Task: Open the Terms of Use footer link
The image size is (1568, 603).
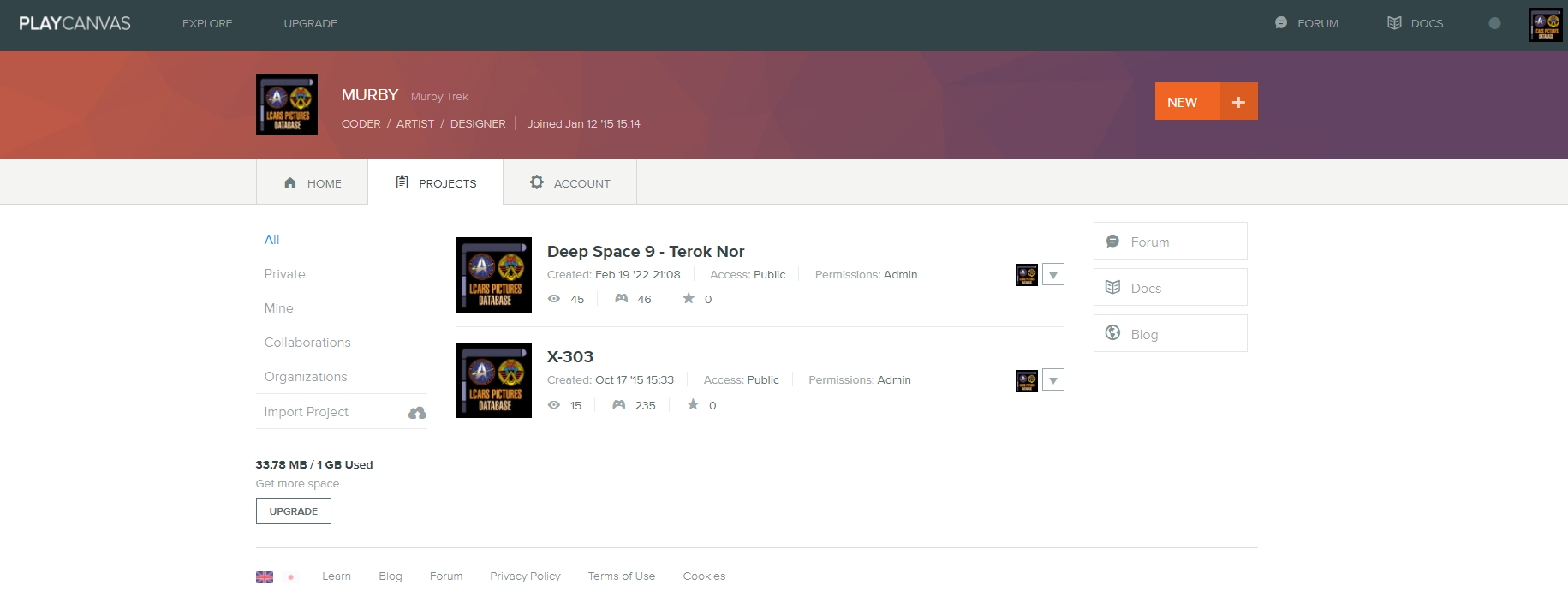Action: click(622, 576)
